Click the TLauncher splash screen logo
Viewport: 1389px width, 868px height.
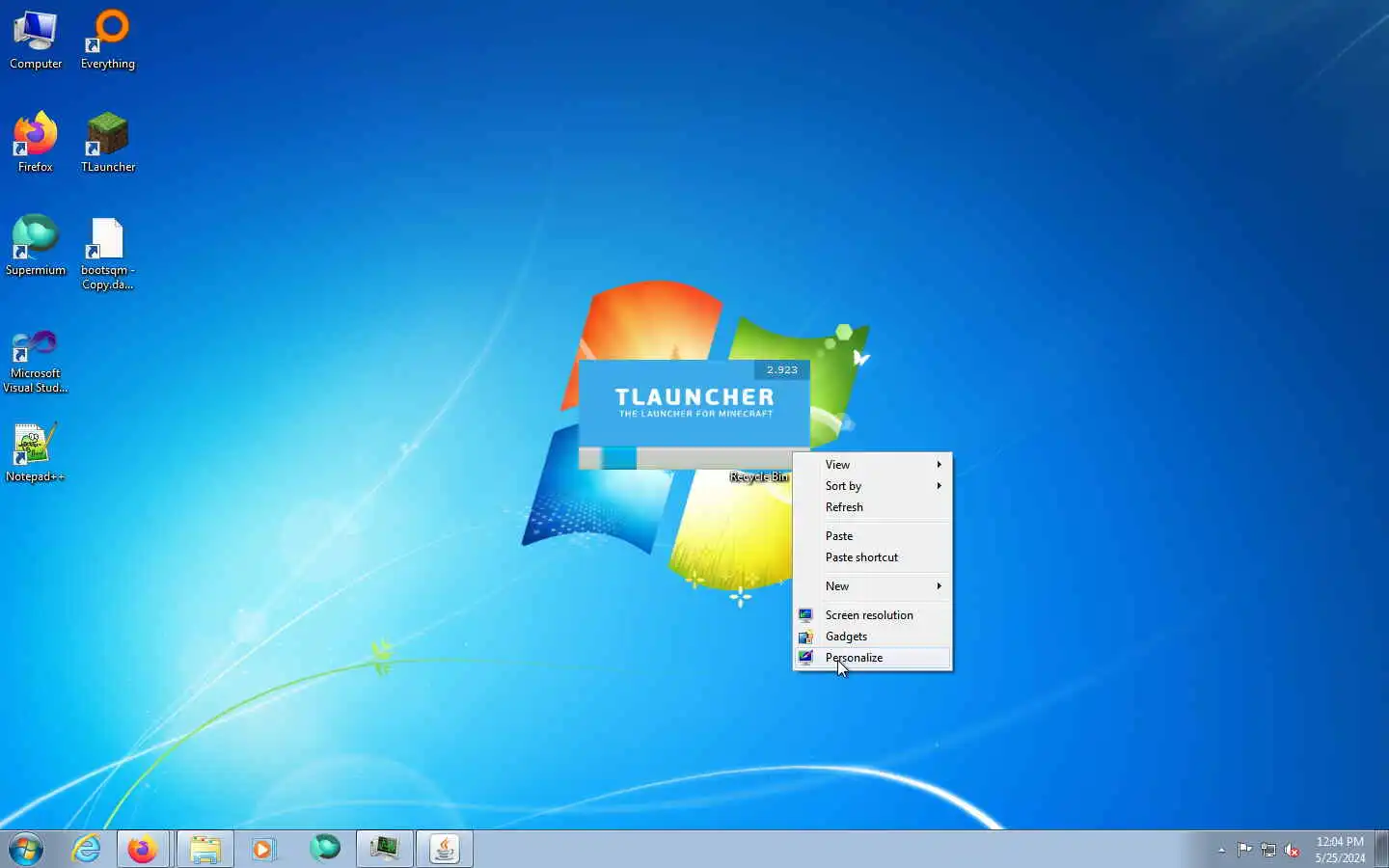694,402
